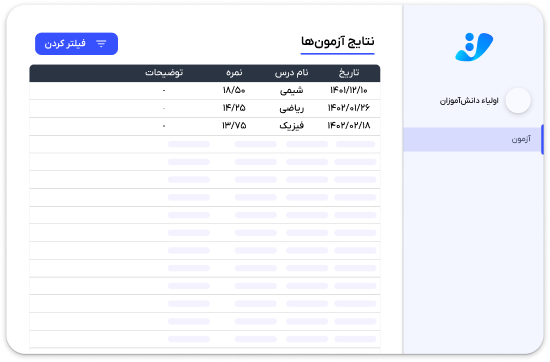Click the فیزیک lesson cell
Viewport: 550px width, 362px height.
[x=291, y=126]
